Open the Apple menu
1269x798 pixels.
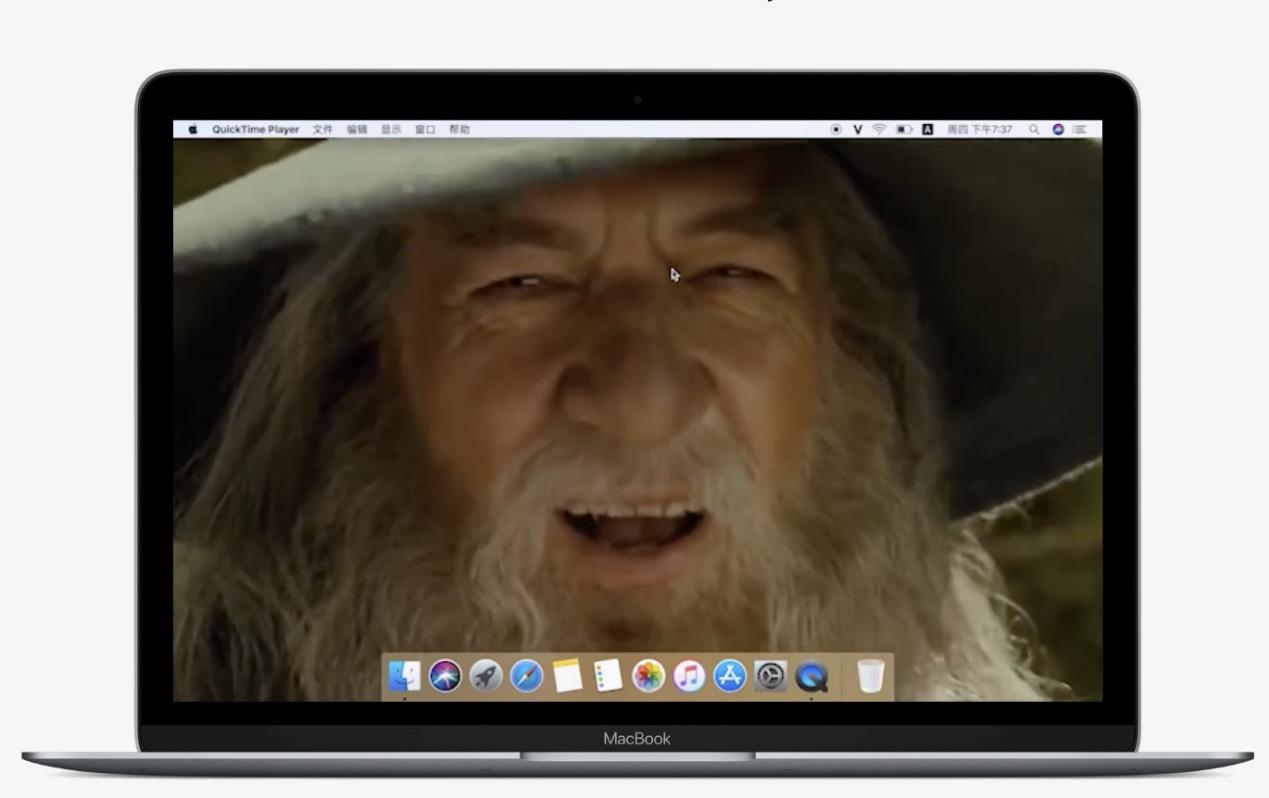click(x=192, y=129)
